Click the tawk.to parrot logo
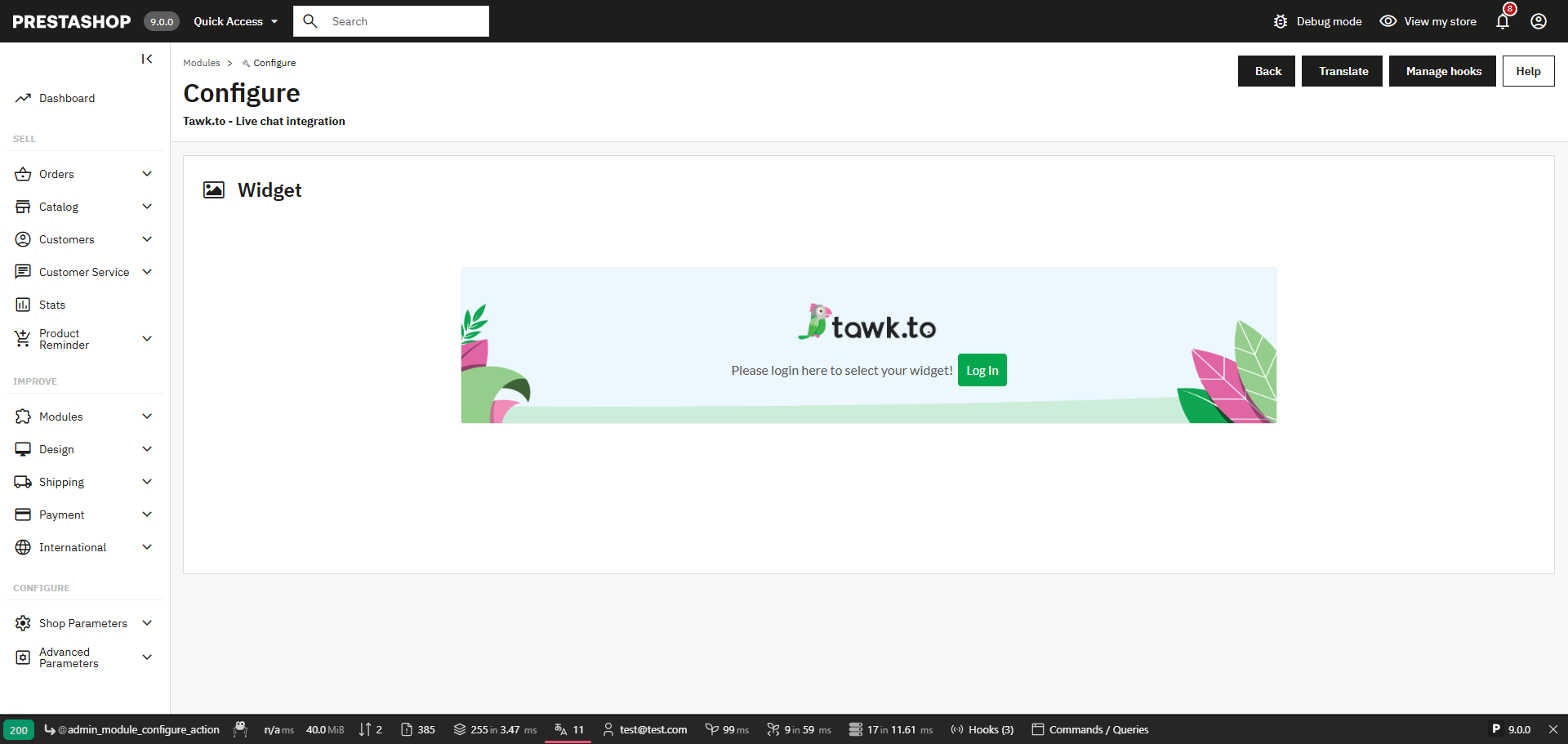 click(x=867, y=323)
